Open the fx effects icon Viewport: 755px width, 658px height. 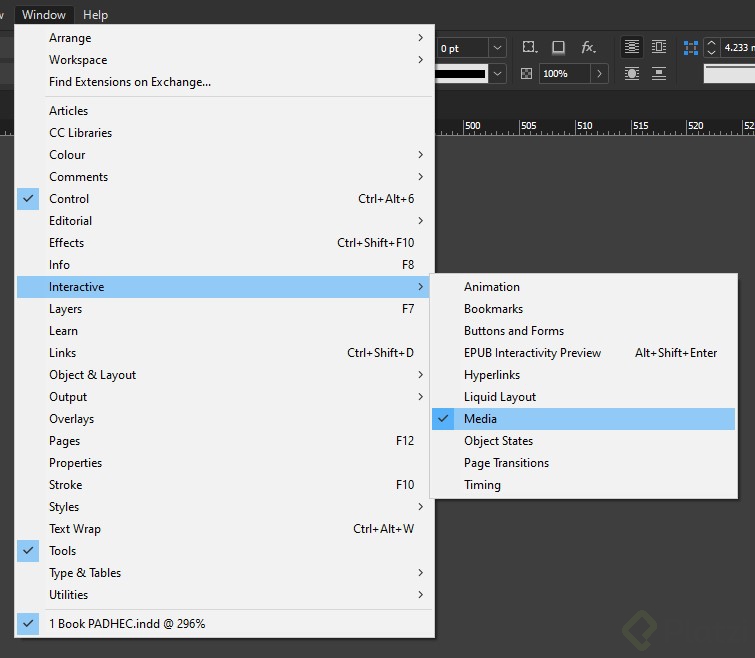pyautogui.click(x=588, y=47)
